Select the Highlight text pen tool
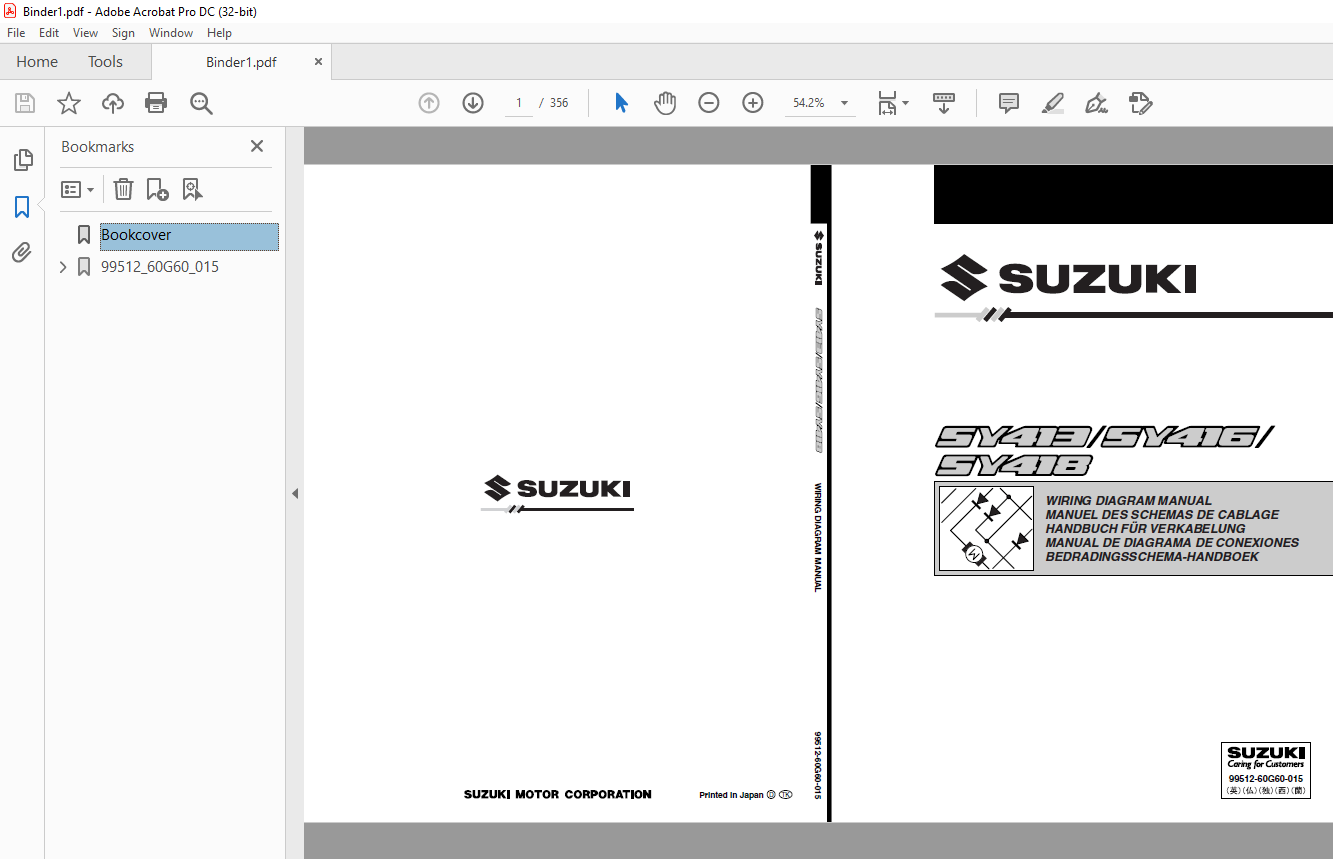Image resolution: width=1333 pixels, height=859 pixels. click(1053, 103)
